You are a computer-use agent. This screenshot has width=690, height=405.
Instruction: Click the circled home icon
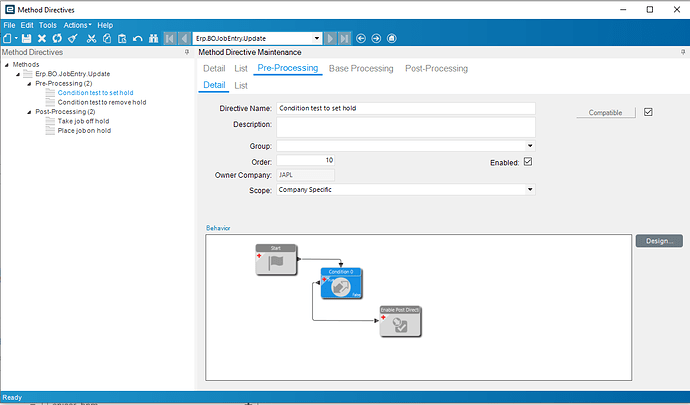(x=392, y=38)
